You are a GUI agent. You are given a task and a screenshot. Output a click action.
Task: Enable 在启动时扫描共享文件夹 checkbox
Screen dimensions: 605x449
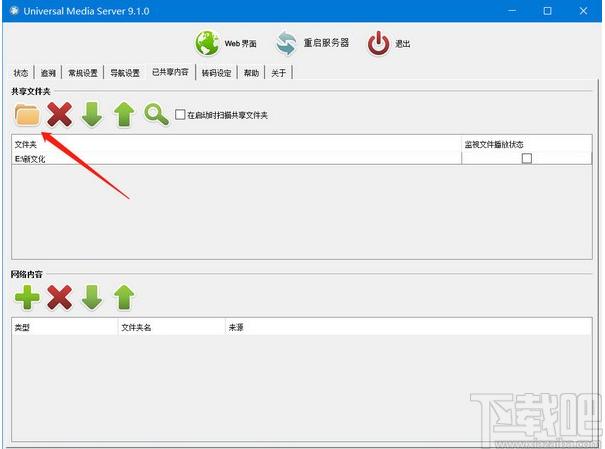coord(180,115)
